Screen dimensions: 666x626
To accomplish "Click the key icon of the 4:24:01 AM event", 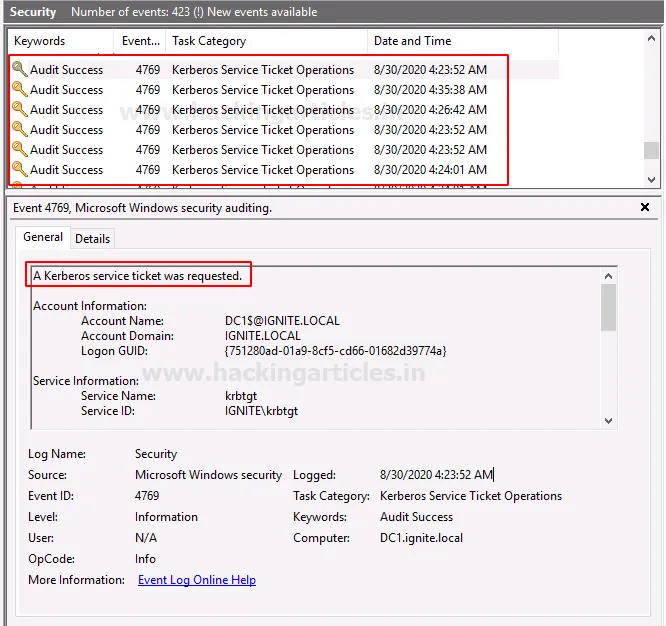I will 20,170.
